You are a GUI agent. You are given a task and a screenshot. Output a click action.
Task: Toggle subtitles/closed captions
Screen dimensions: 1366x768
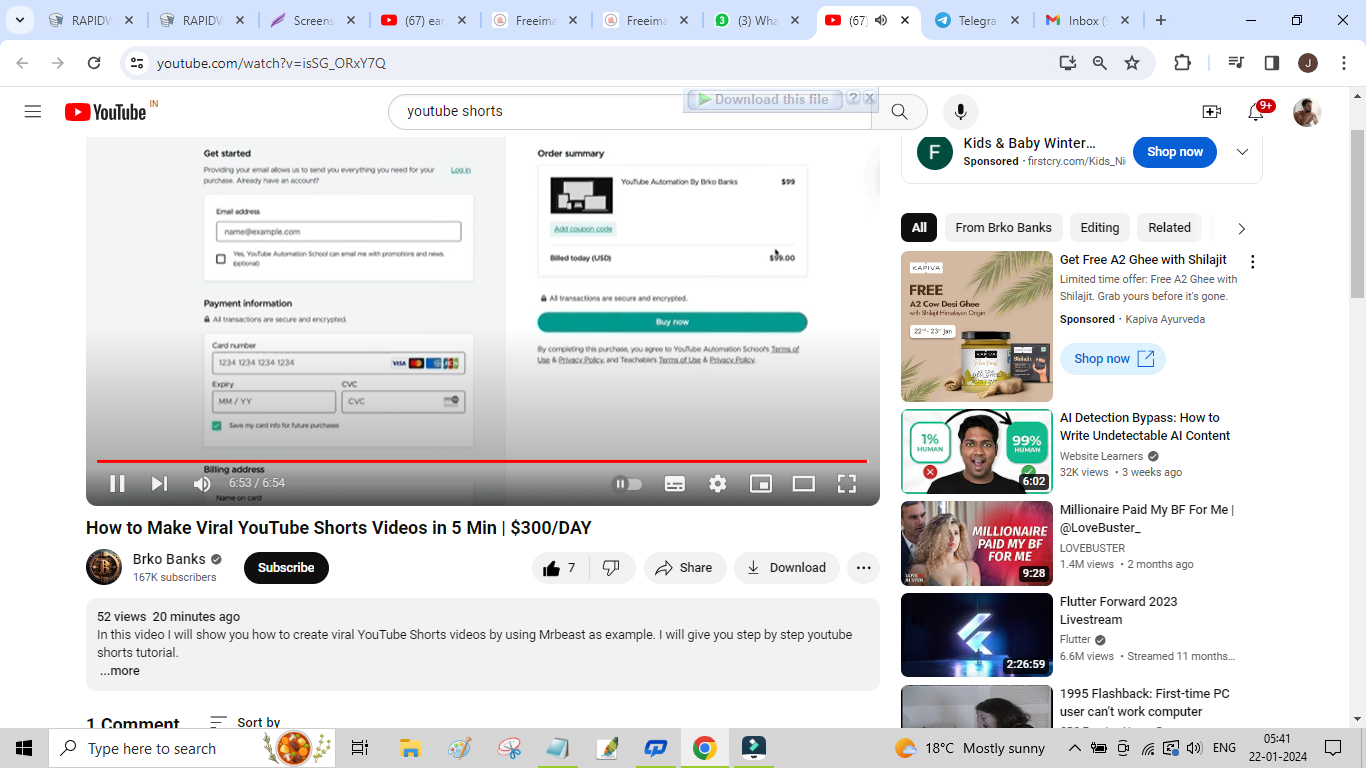click(675, 484)
